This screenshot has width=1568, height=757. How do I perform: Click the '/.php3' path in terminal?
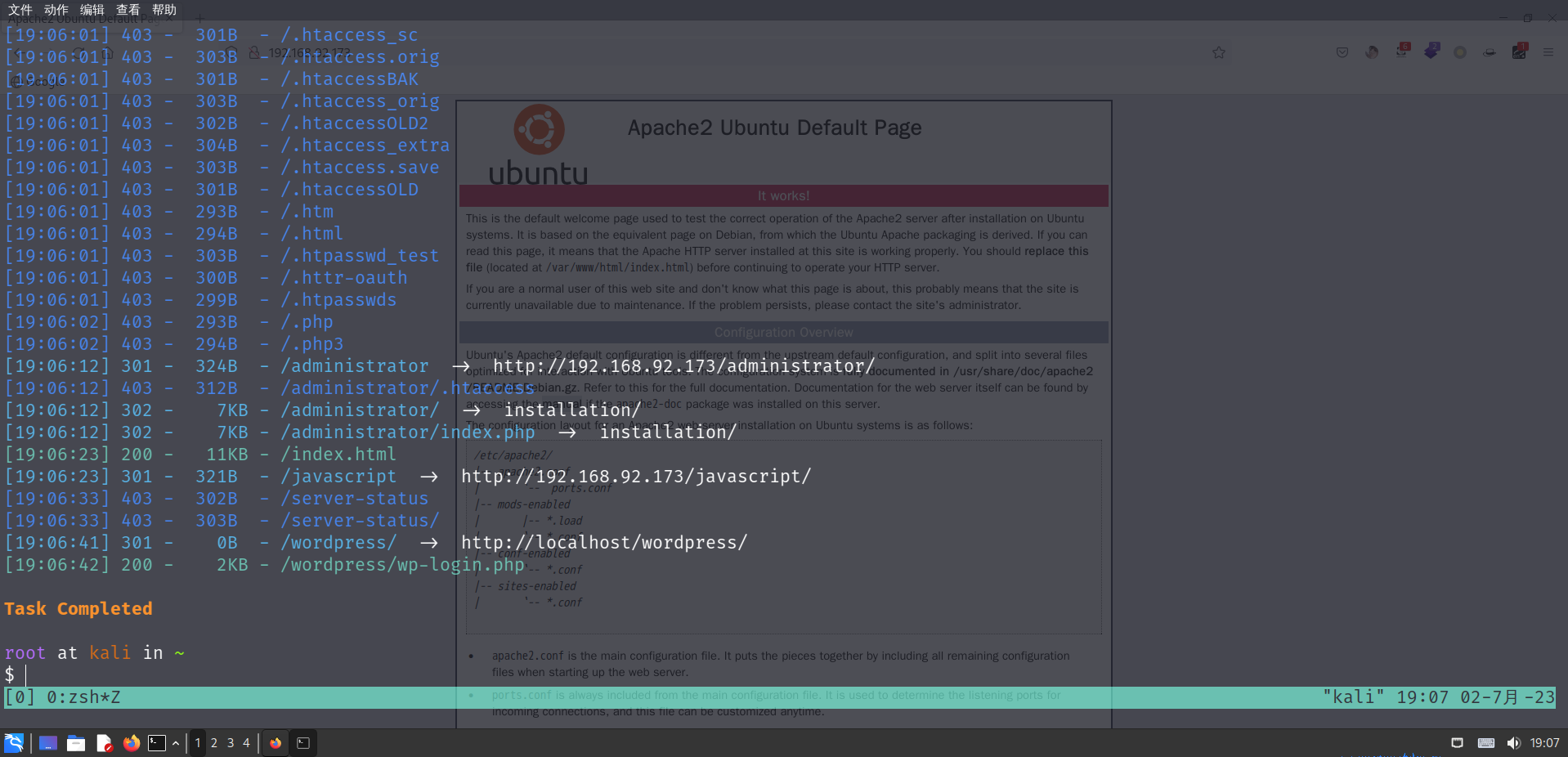(x=312, y=344)
